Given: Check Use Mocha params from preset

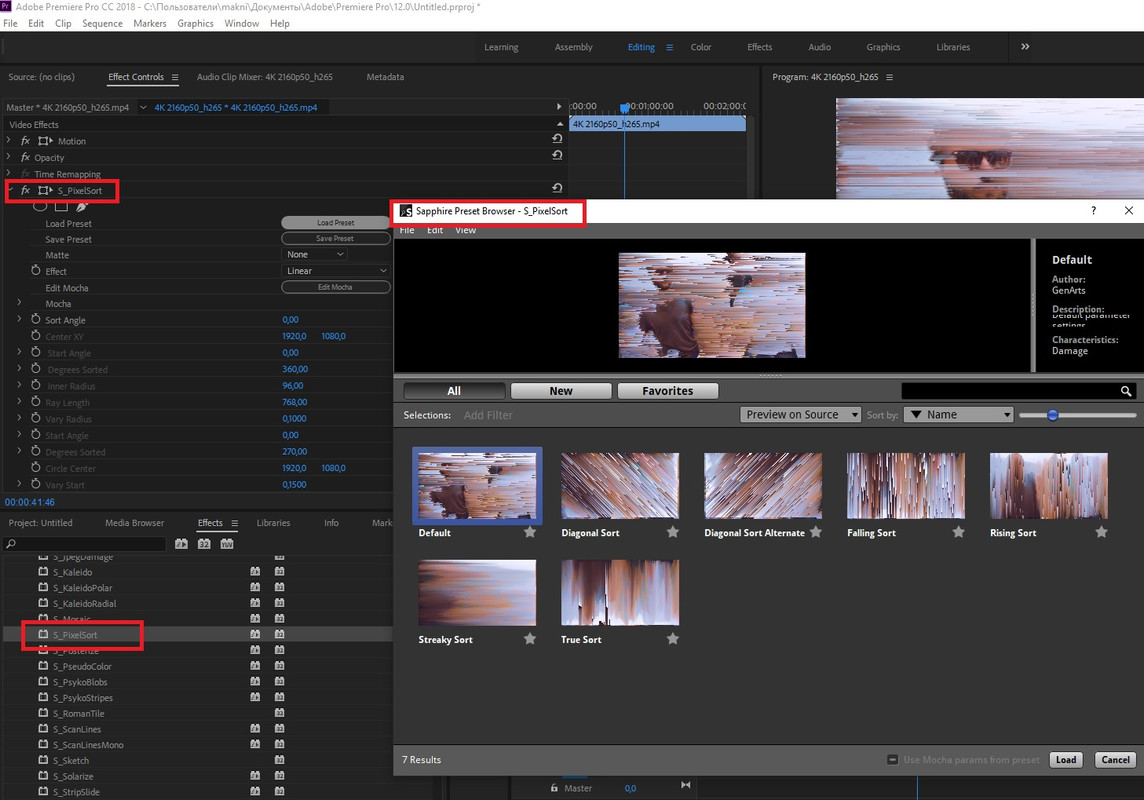Looking at the screenshot, I should [x=892, y=760].
